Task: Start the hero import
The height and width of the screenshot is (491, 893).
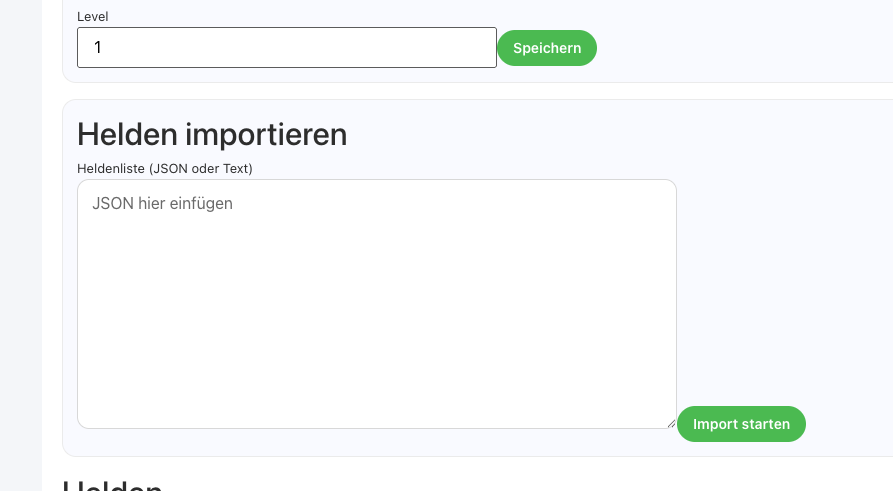Action: click(x=741, y=424)
